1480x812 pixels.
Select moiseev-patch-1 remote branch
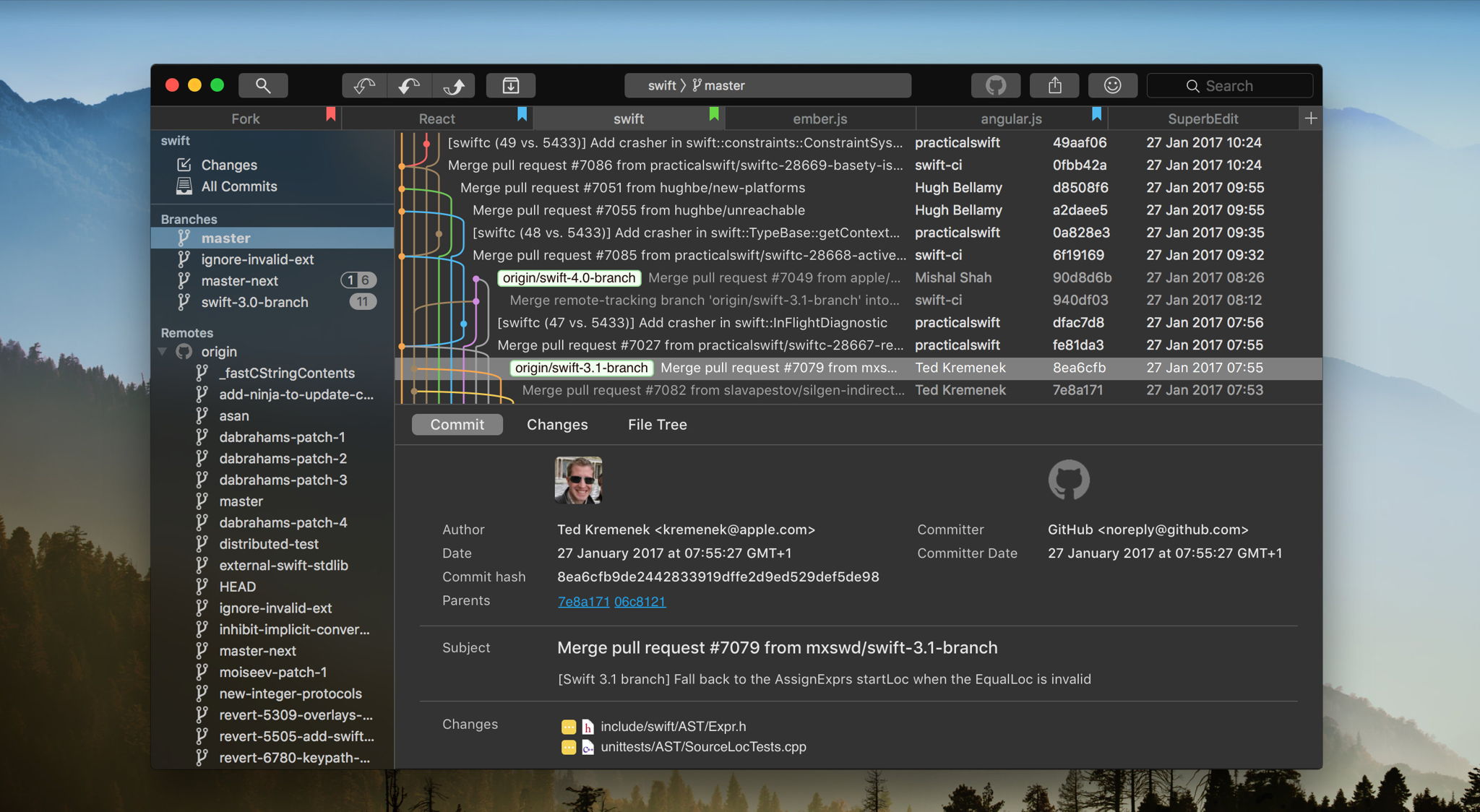272,672
